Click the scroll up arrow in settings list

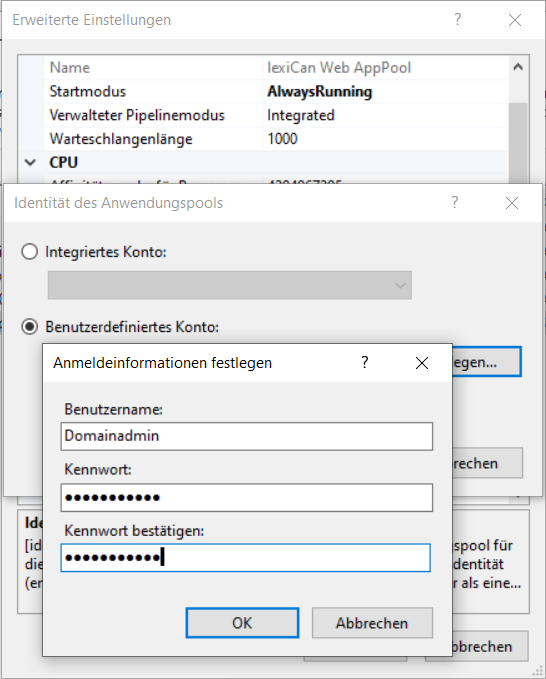pyautogui.click(x=518, y=67)
